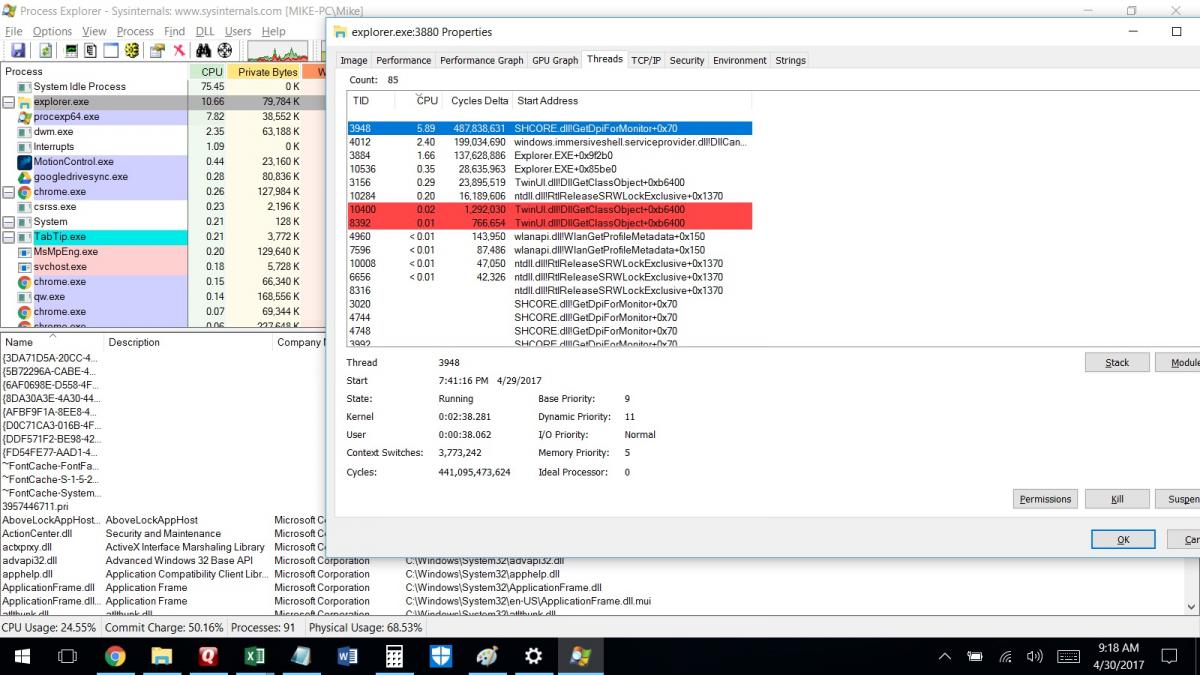
Task: Show hidden icons chevron in system tray
Action: (x=944, y=657)
